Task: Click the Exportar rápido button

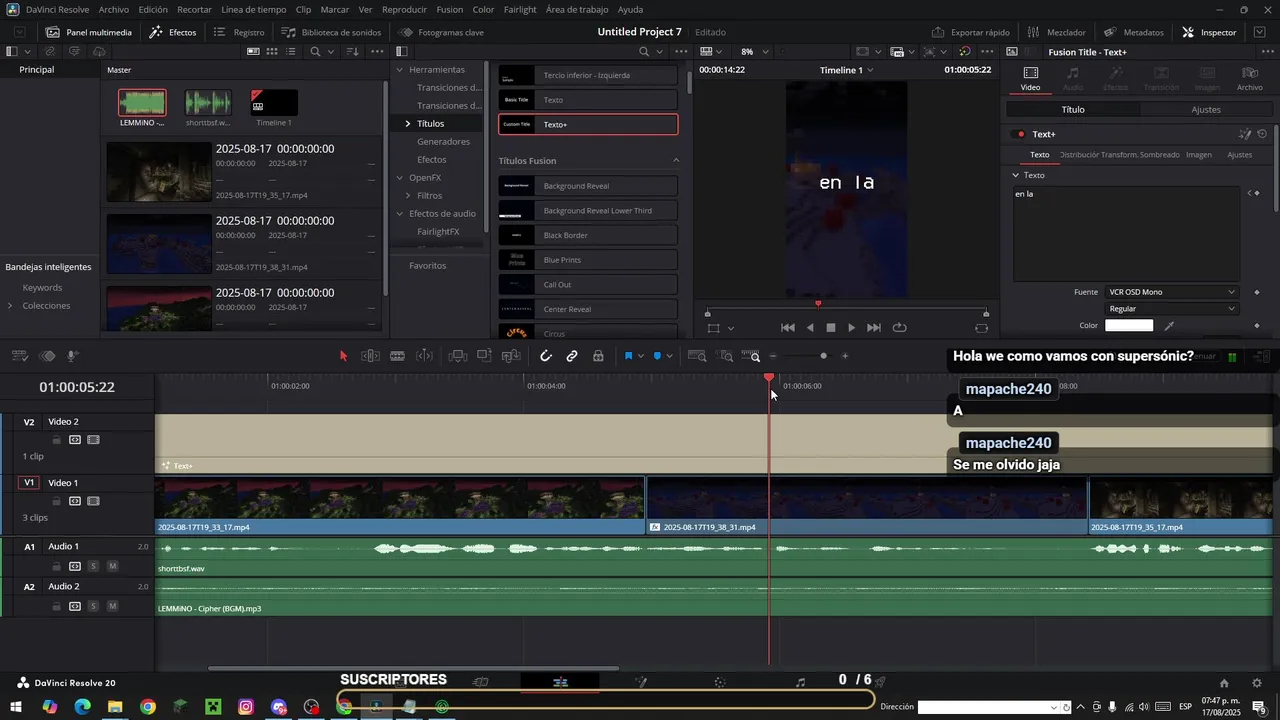Action: pyautogui.click(x=970, y=32)
